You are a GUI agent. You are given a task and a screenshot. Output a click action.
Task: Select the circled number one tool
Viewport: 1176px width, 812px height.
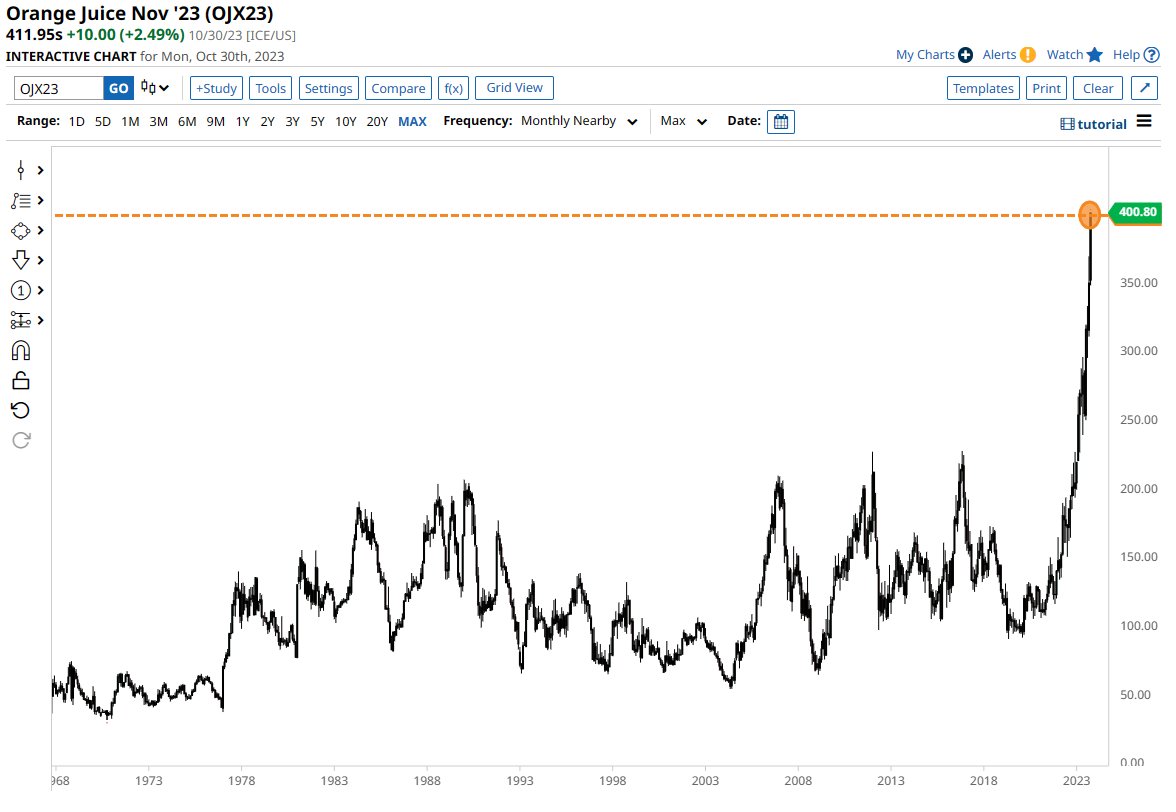(21, 290)
